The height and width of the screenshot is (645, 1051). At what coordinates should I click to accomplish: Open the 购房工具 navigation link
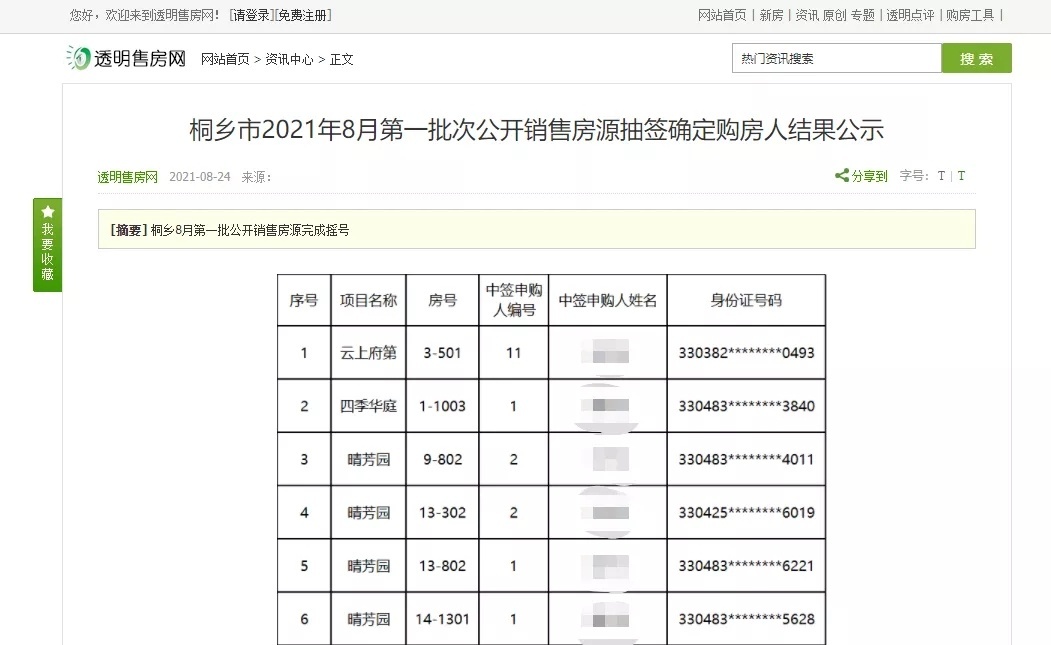click(x=970, y=15)
